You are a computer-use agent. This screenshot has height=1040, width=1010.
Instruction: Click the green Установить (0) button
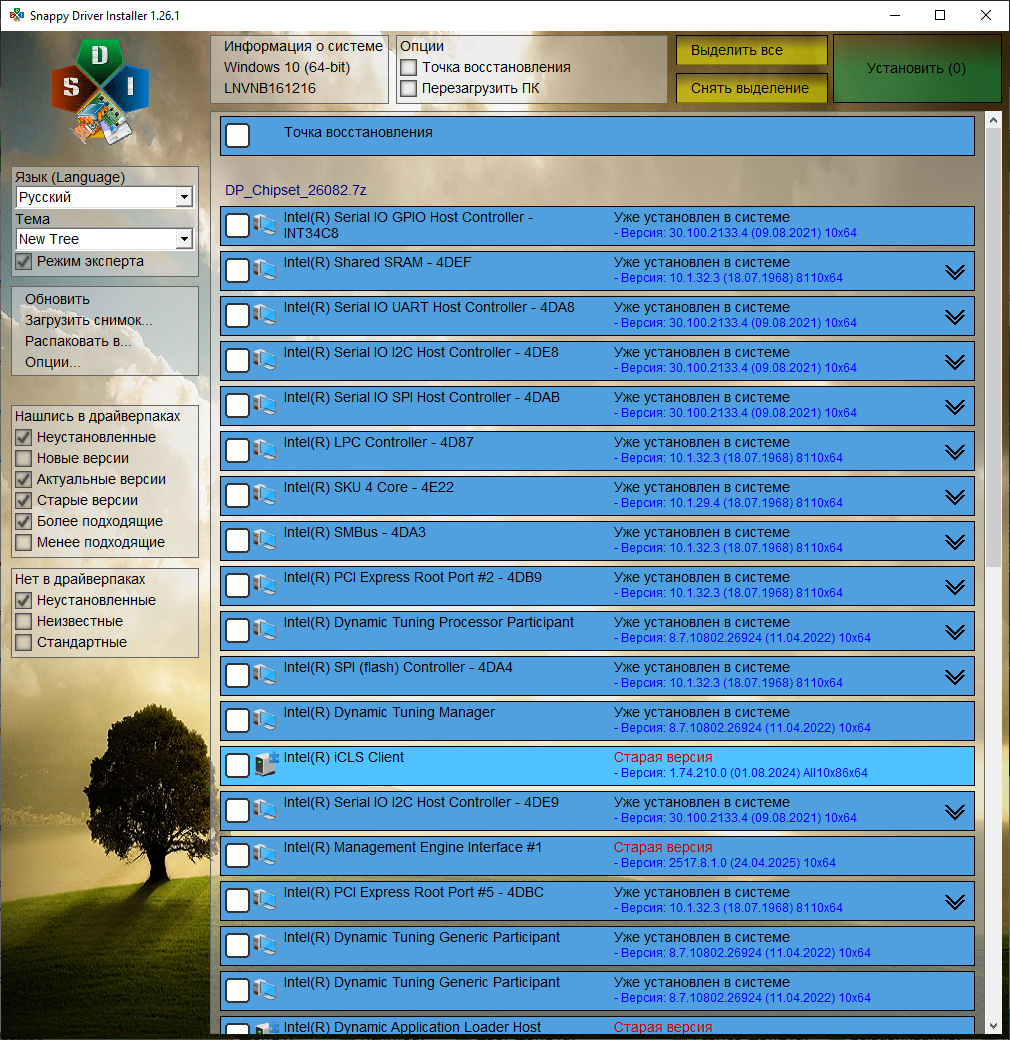[x=916, y=68]
